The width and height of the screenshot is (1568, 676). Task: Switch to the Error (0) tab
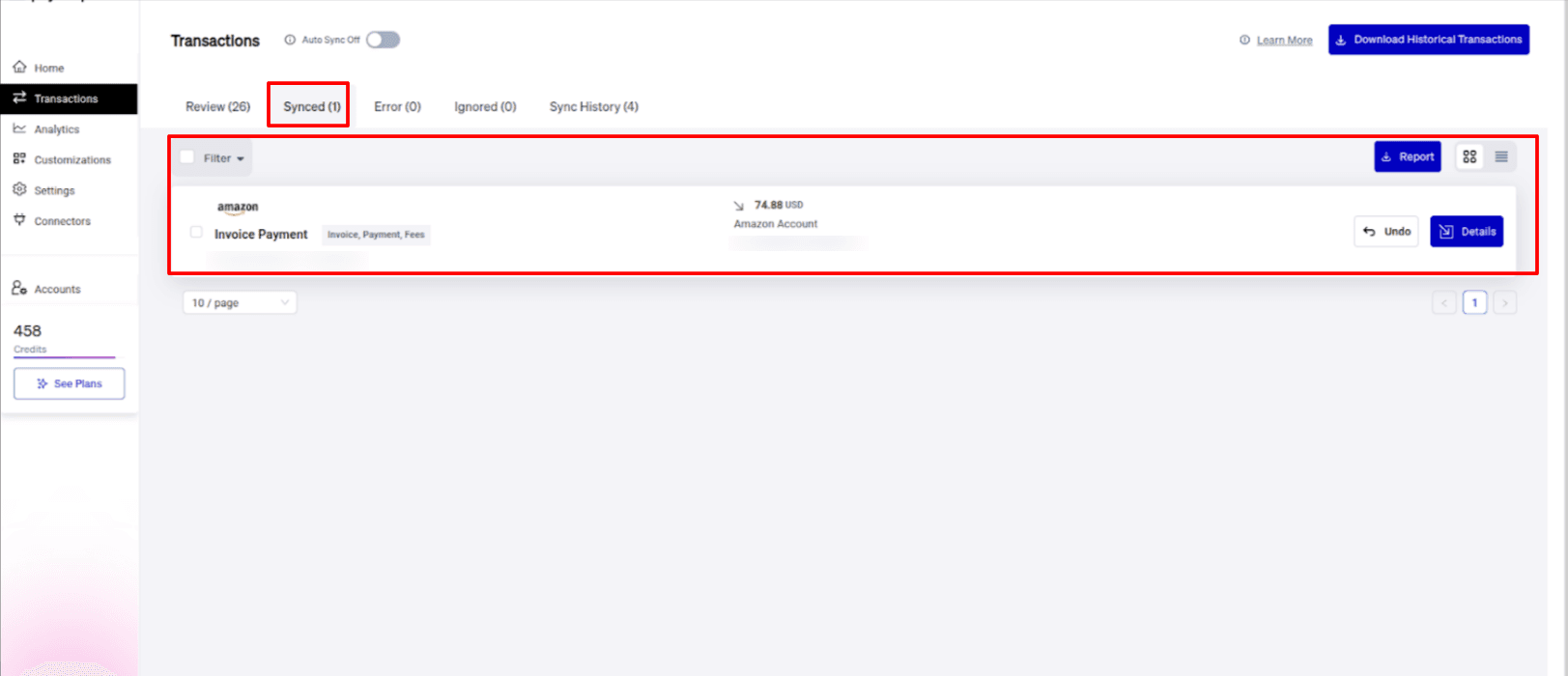pyautogui.click(x=397, y=106)
